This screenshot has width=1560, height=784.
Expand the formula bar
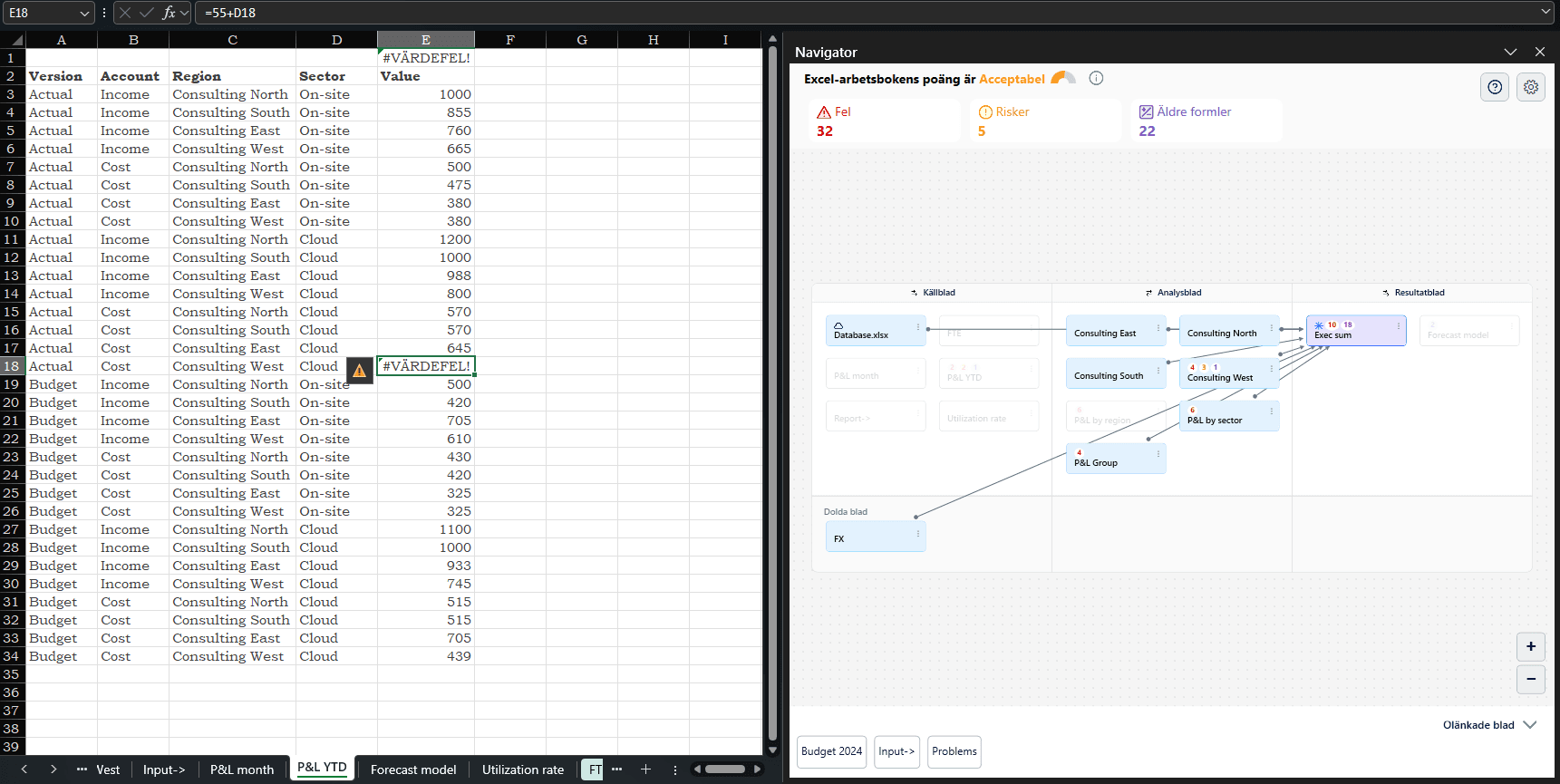pos(1546,13)
